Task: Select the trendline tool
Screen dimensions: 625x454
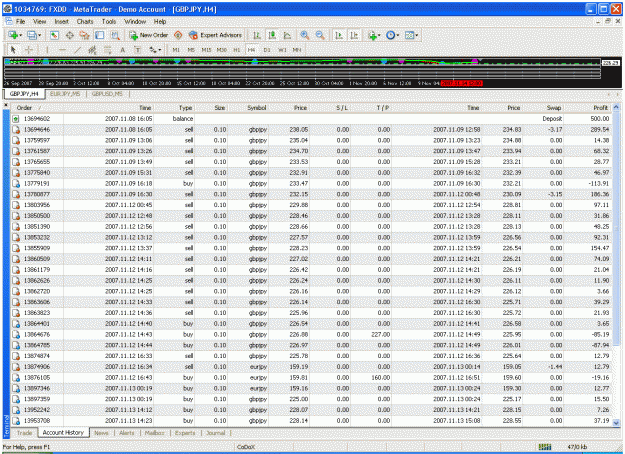Action: (x=77, y=50)
